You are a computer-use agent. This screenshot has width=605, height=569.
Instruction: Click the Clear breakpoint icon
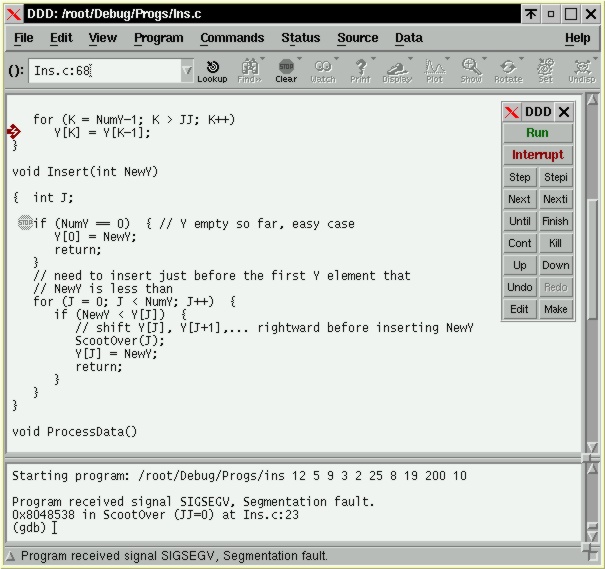(x=286, y=70)
